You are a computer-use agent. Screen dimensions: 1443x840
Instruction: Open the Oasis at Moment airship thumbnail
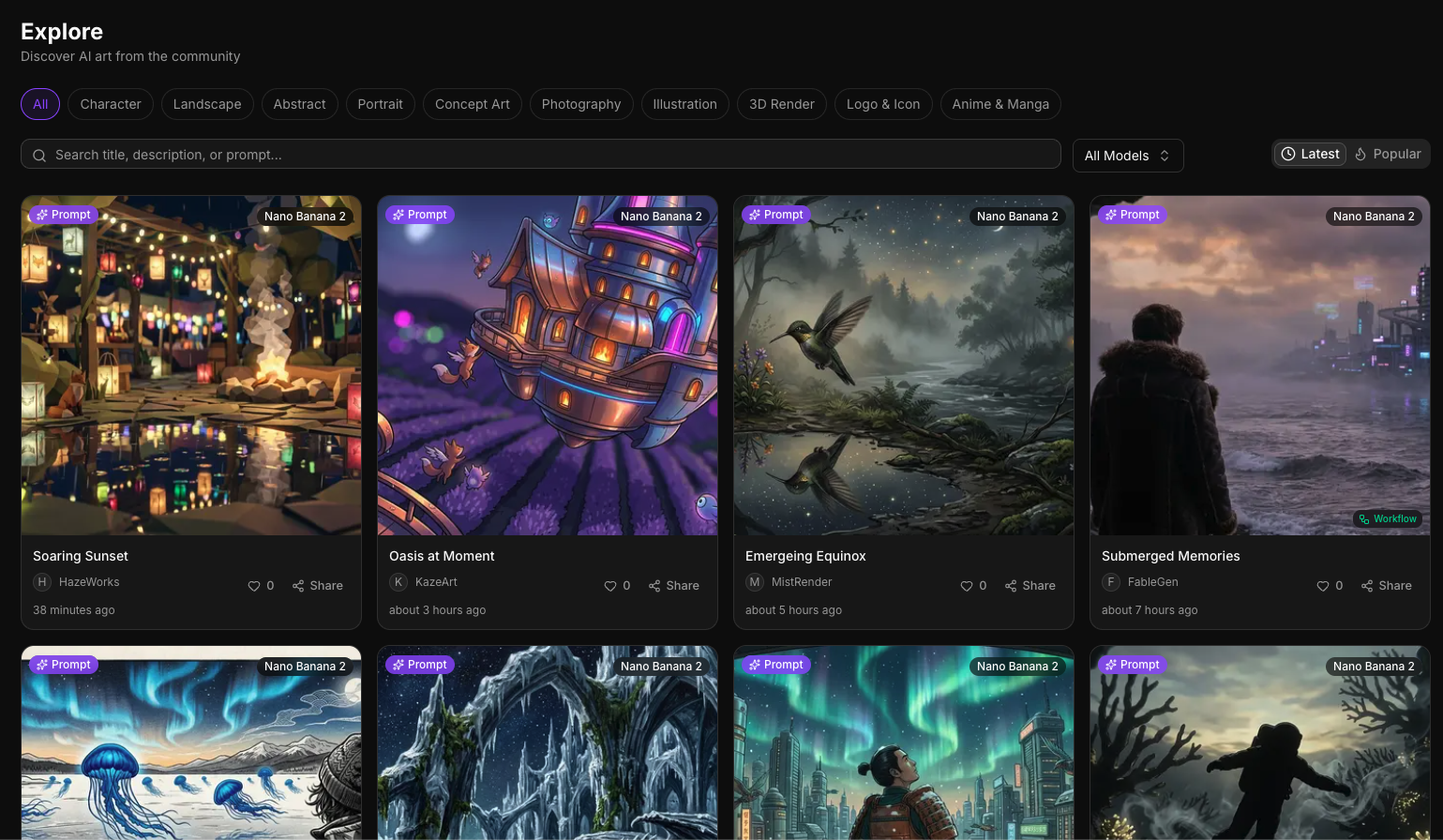(x=548, y=366)
